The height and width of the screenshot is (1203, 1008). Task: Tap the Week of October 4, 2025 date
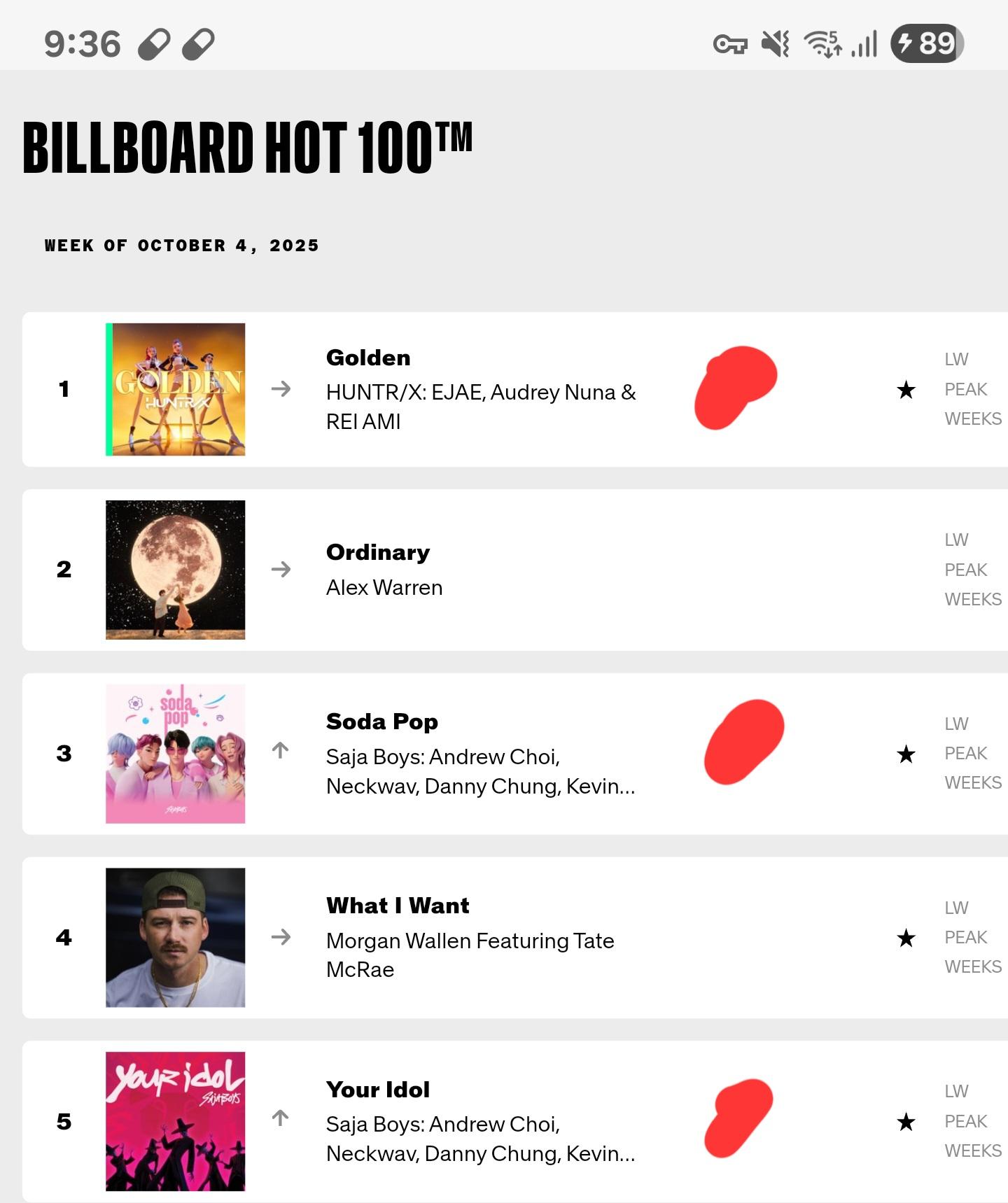pyautogui.click(x=181, y=246)
